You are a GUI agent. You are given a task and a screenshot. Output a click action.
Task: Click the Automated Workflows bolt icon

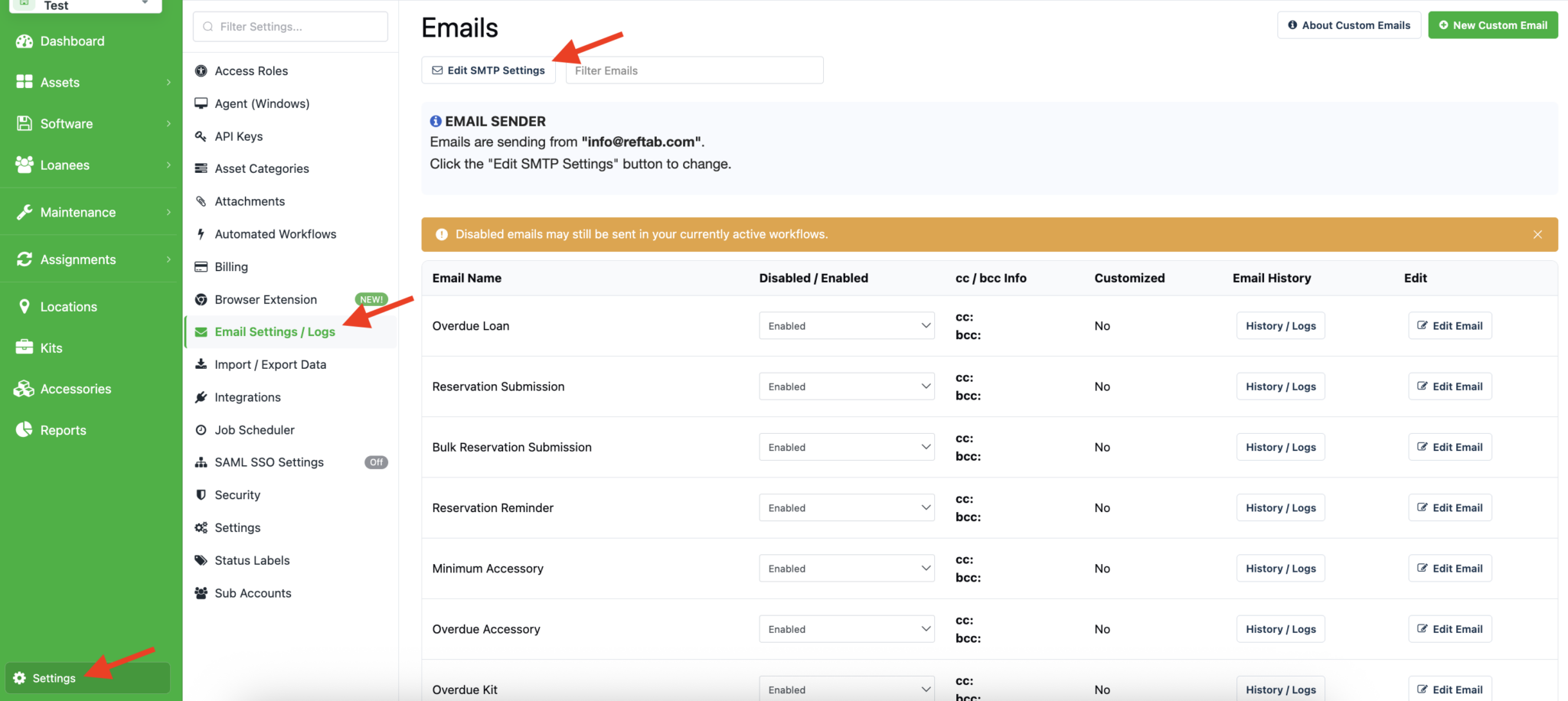(201, 234)
